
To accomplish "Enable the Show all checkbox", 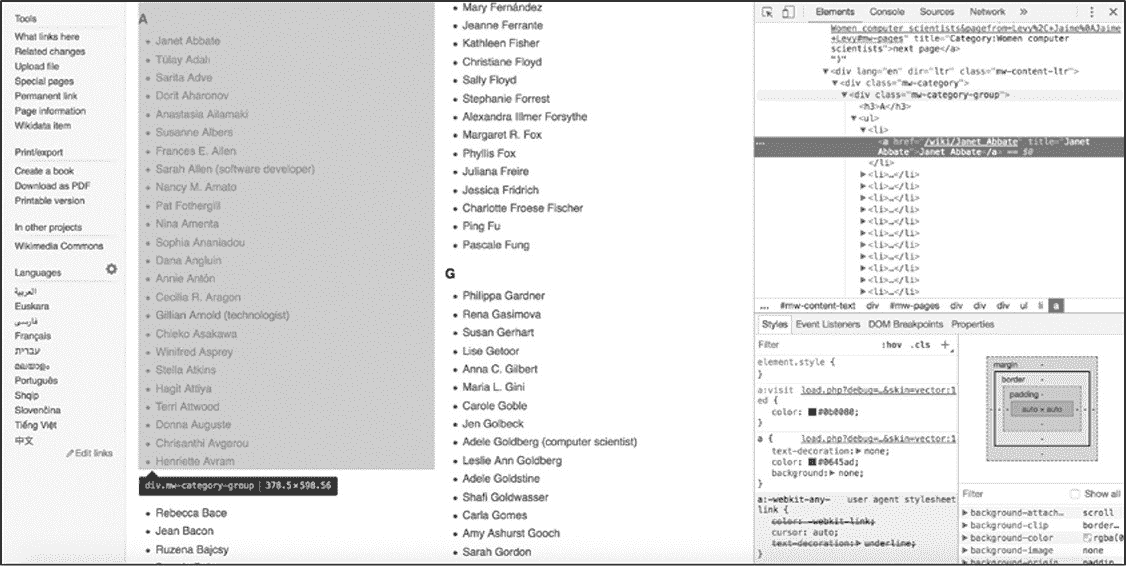I will tap(1075, 494).
